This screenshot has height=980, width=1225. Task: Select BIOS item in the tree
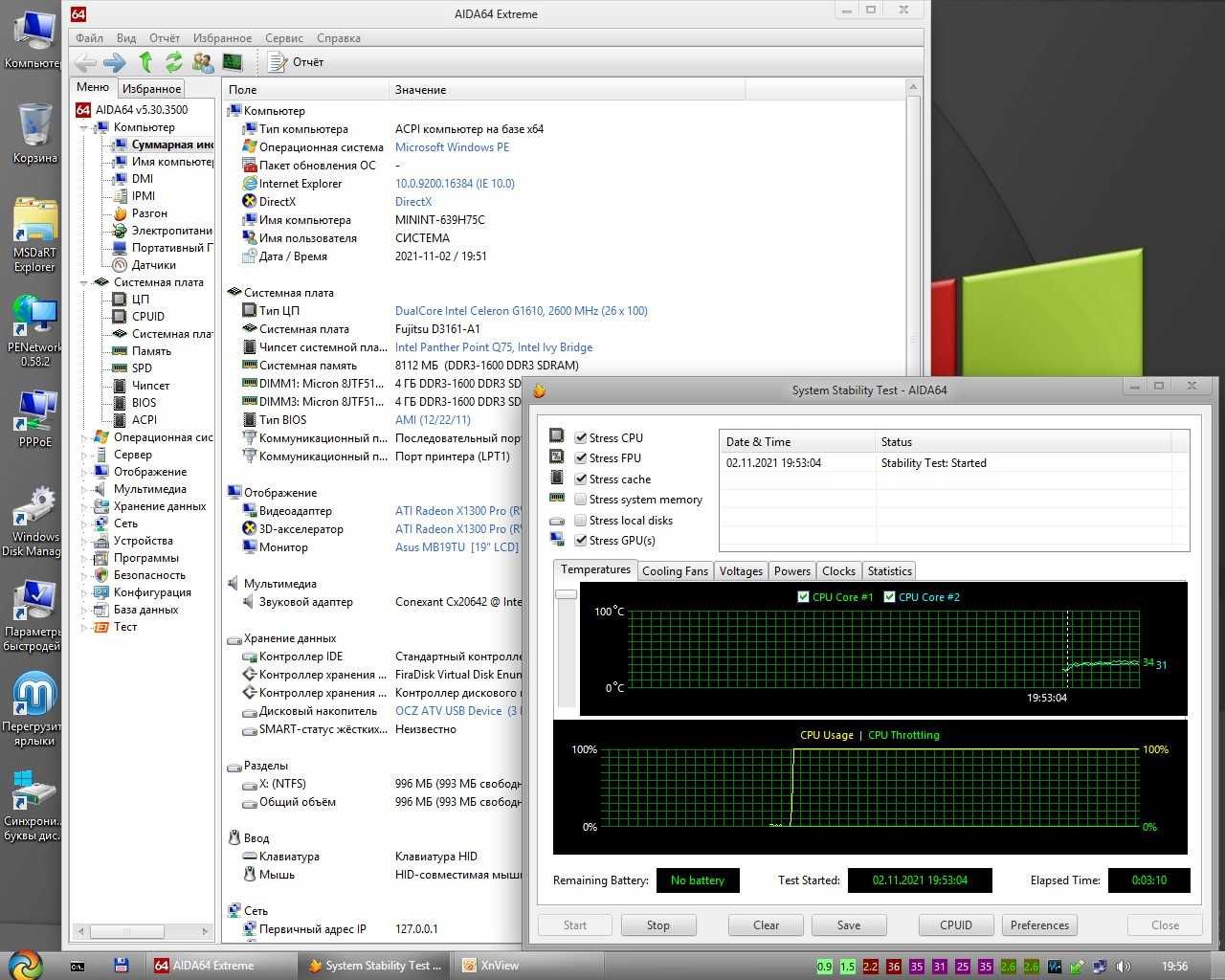point(134,403)
